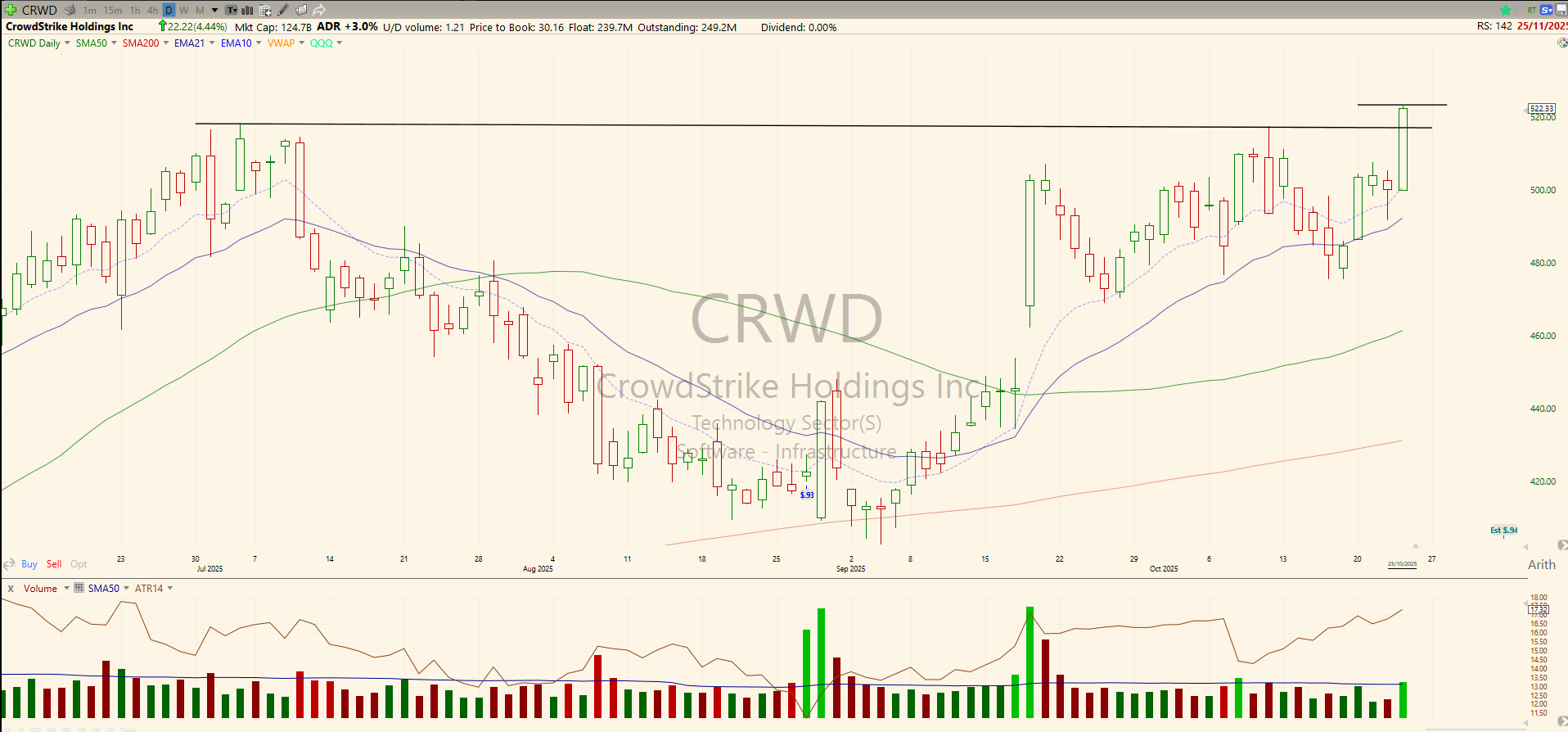This screenshot has width=1568, height=732.
Task: Click CrowdStrike Holdings Inc company name
Action: point(70,27)
